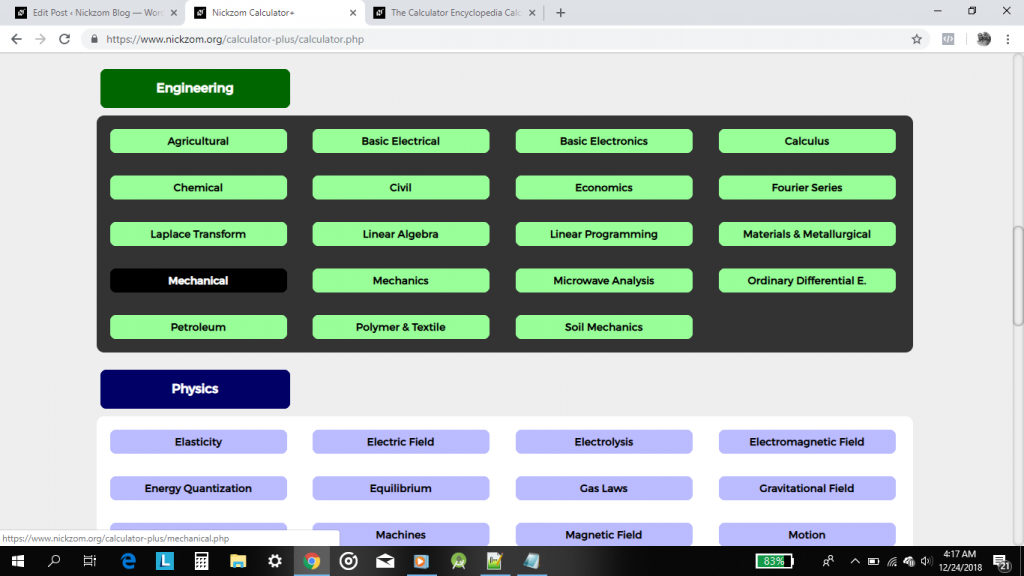Open the Soil Mechanics category
This screenshot has height=576, width=1024.
tap(604, 327)
